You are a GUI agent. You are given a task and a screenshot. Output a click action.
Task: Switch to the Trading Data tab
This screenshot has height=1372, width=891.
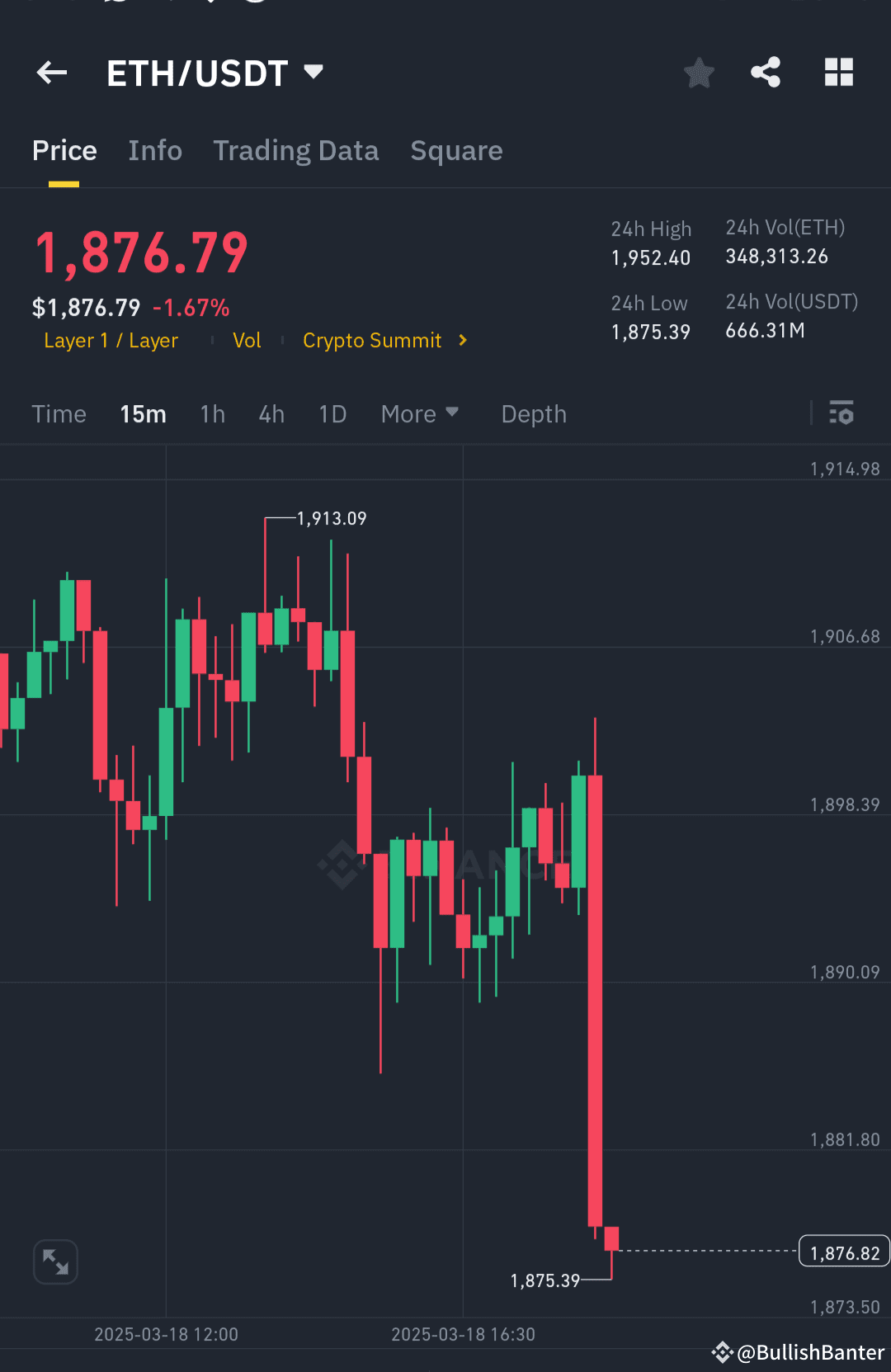click(x=295, y=151)
